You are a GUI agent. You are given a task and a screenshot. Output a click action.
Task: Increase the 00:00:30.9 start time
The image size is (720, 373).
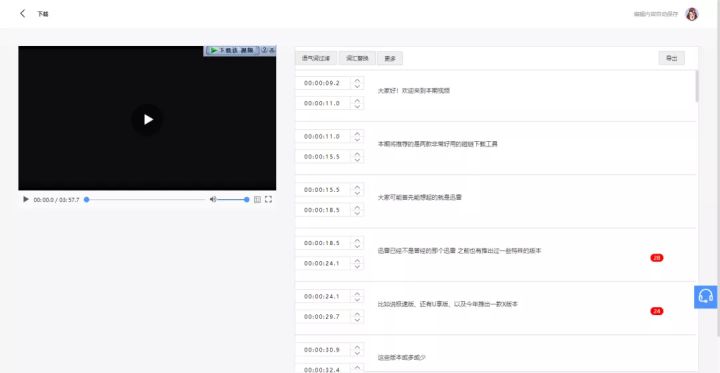pyautogui.click(x=357, y=346)
